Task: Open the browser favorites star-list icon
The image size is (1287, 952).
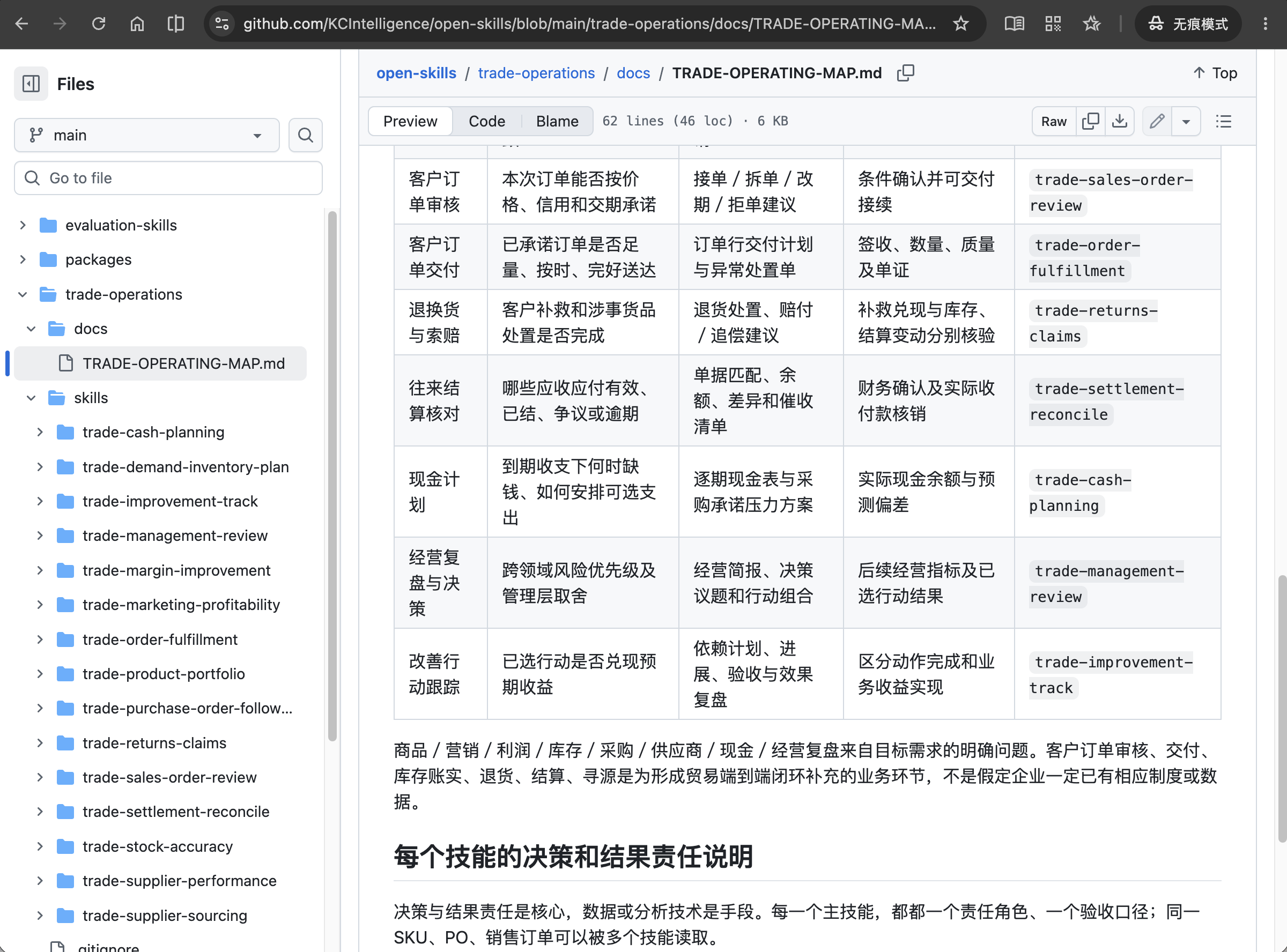Action: pyautogui.click(x=1092, y=24)
